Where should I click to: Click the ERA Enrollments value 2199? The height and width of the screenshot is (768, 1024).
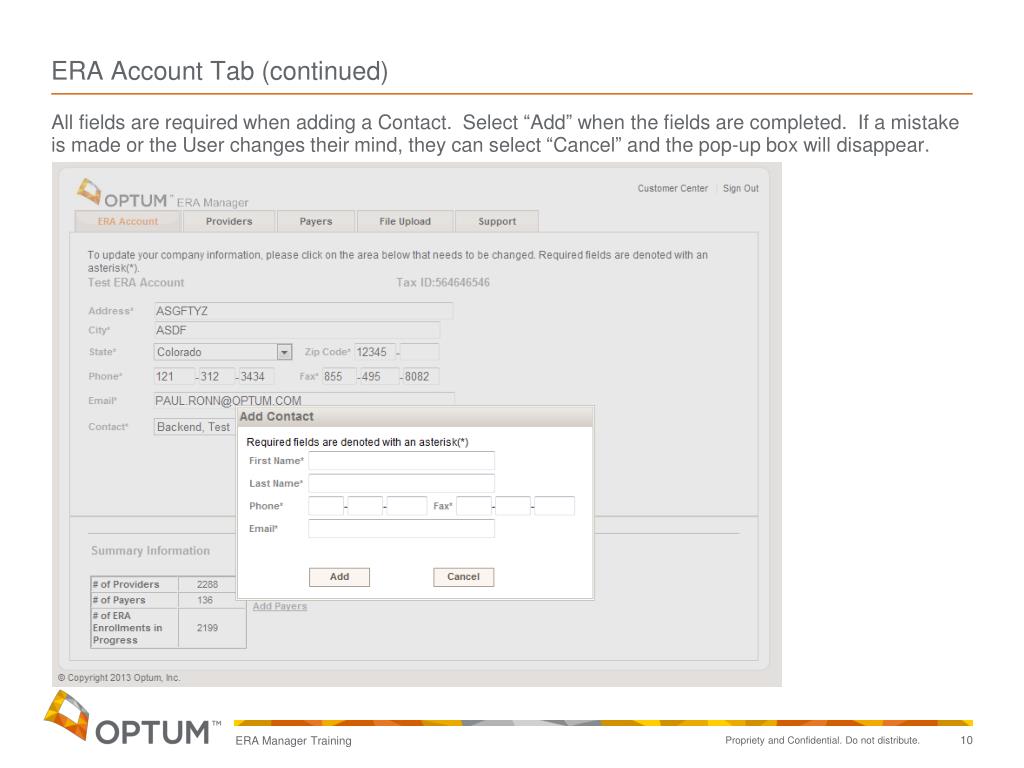[208, 628]
